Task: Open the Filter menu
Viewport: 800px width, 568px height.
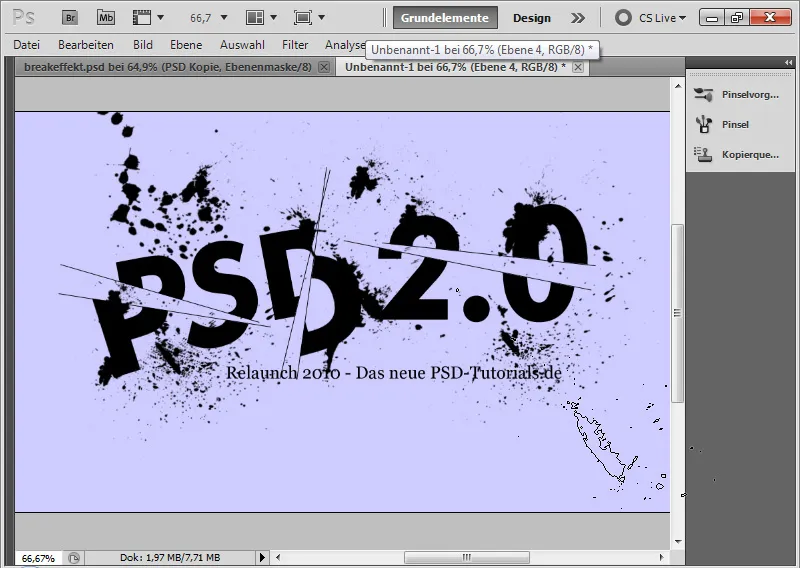Action: [295, 45]
